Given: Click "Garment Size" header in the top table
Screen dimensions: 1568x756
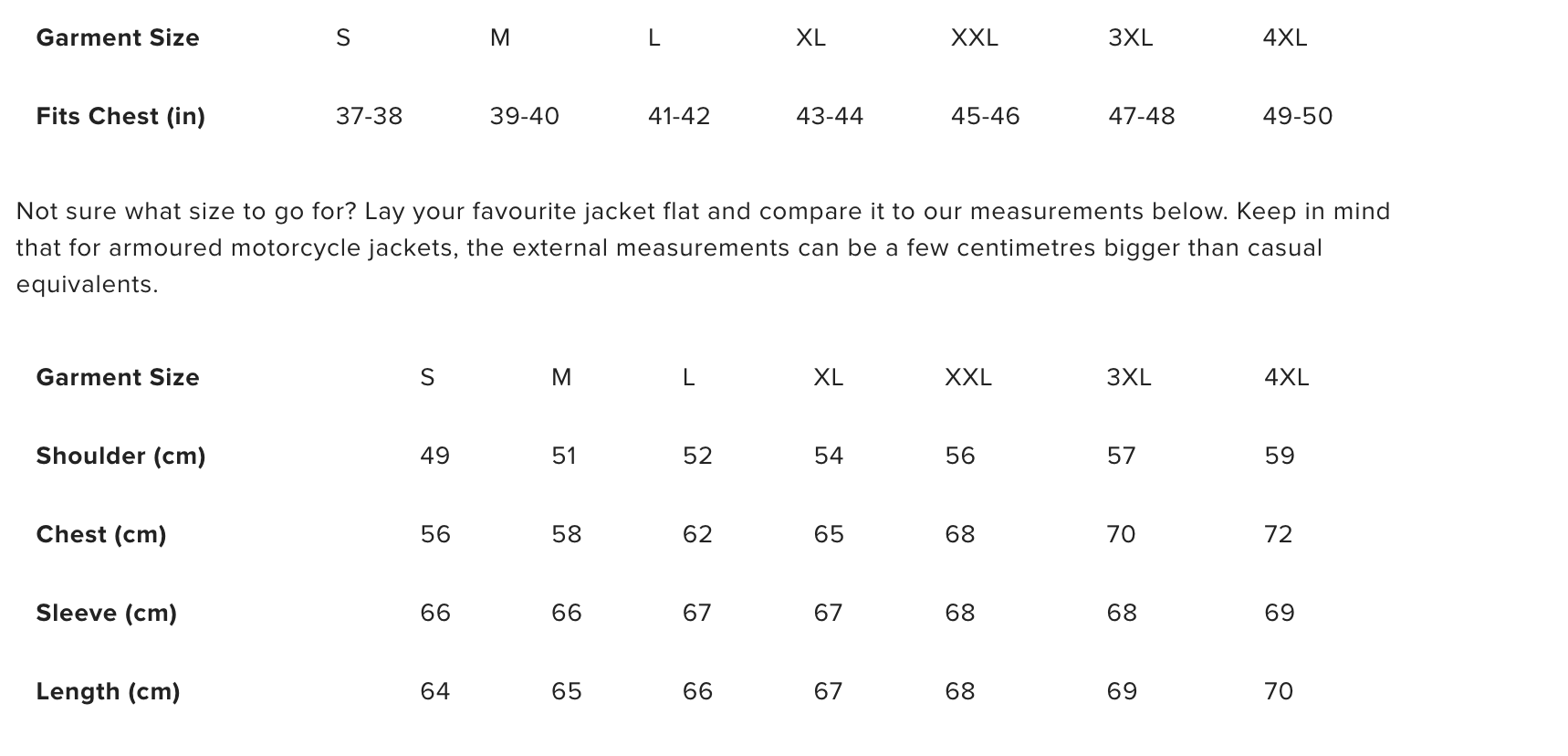Looking at the screenshot, I should click(118, 37).
